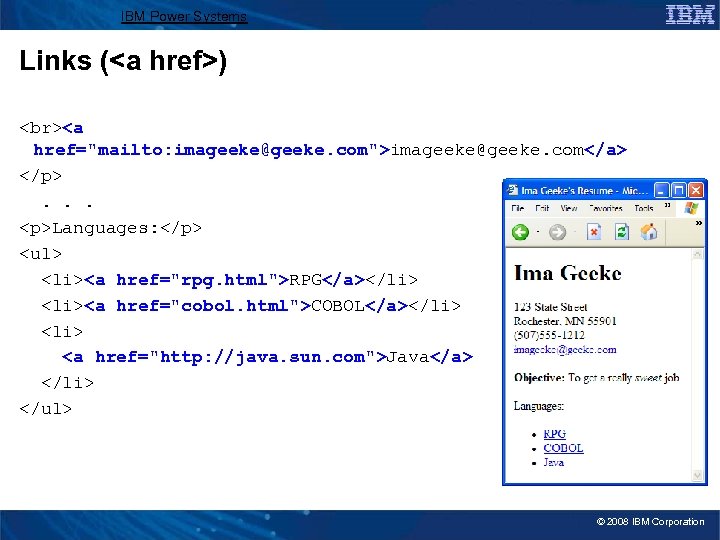Click the browser scrollbar up arrow
This screenshot has height=540, width=720.
click(x=698, y=254)
